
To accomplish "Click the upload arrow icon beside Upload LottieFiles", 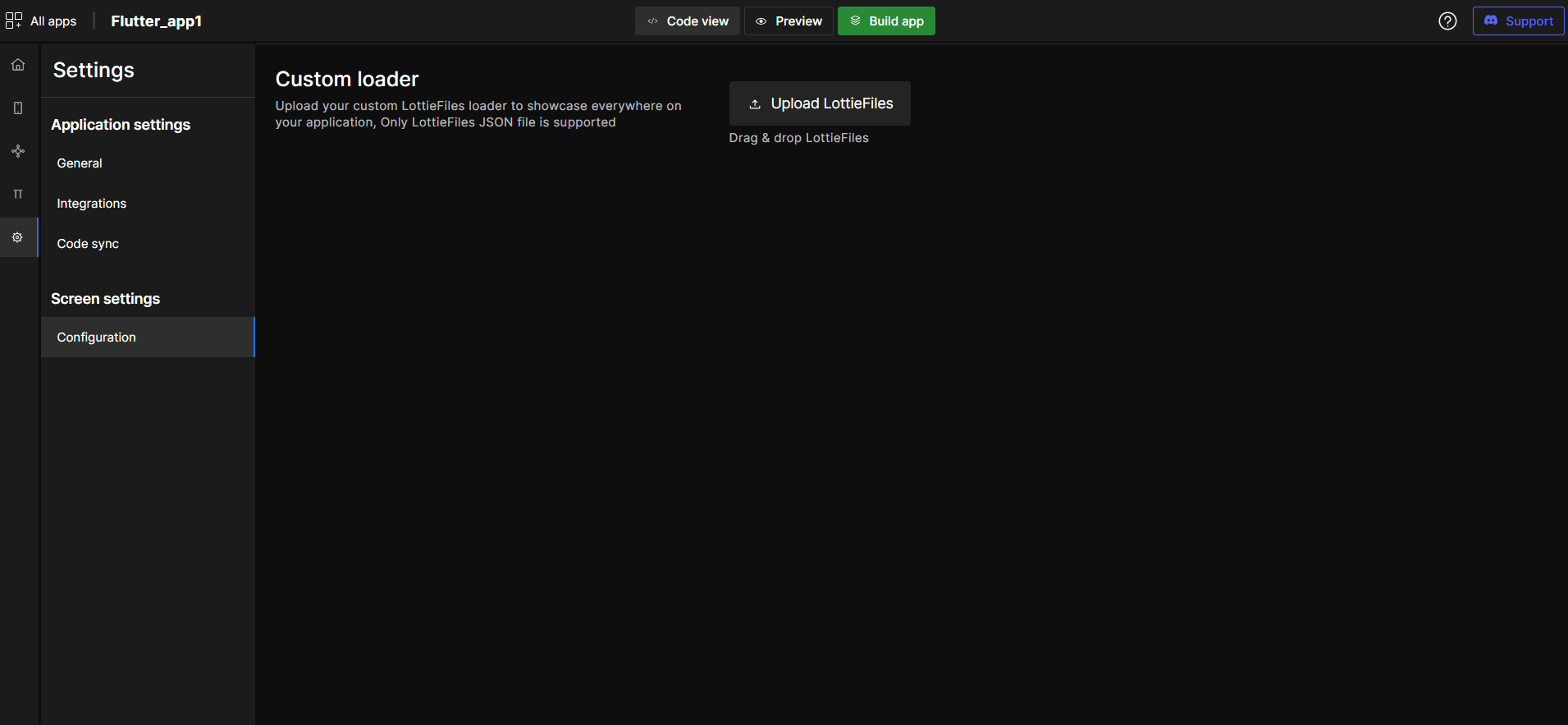I will coord(755,104).
